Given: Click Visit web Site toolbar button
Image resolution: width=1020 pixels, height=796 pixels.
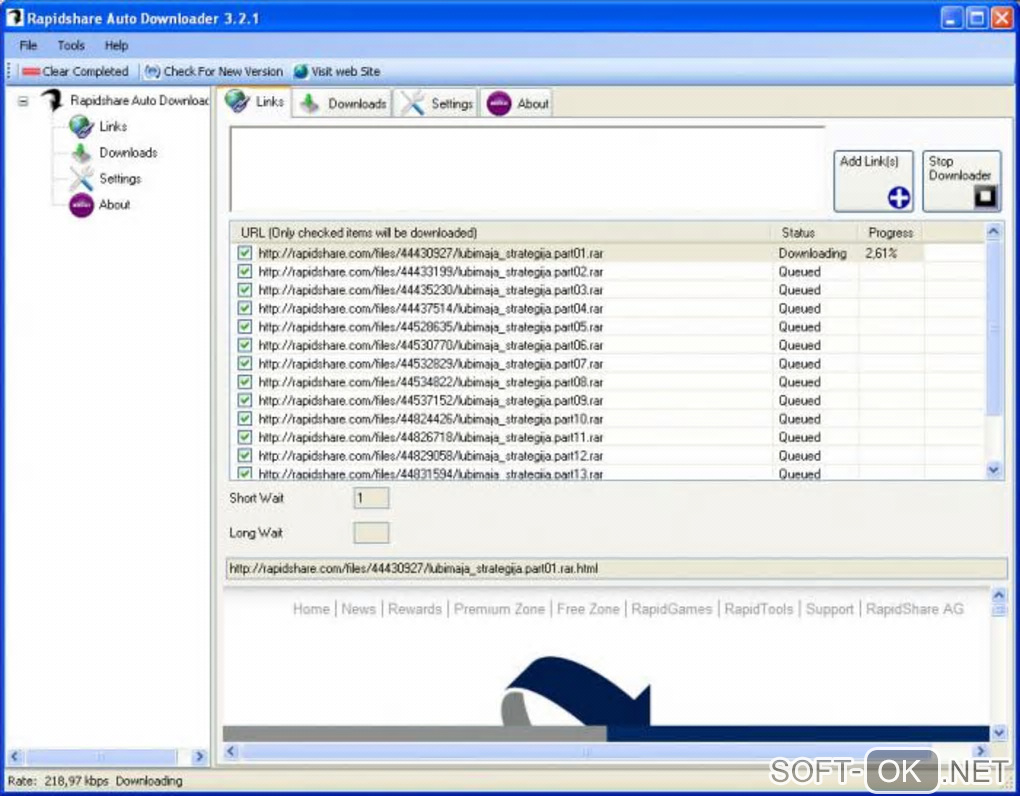Looking at the screenshot, I should pyautogui.click(x=337, y=72).
